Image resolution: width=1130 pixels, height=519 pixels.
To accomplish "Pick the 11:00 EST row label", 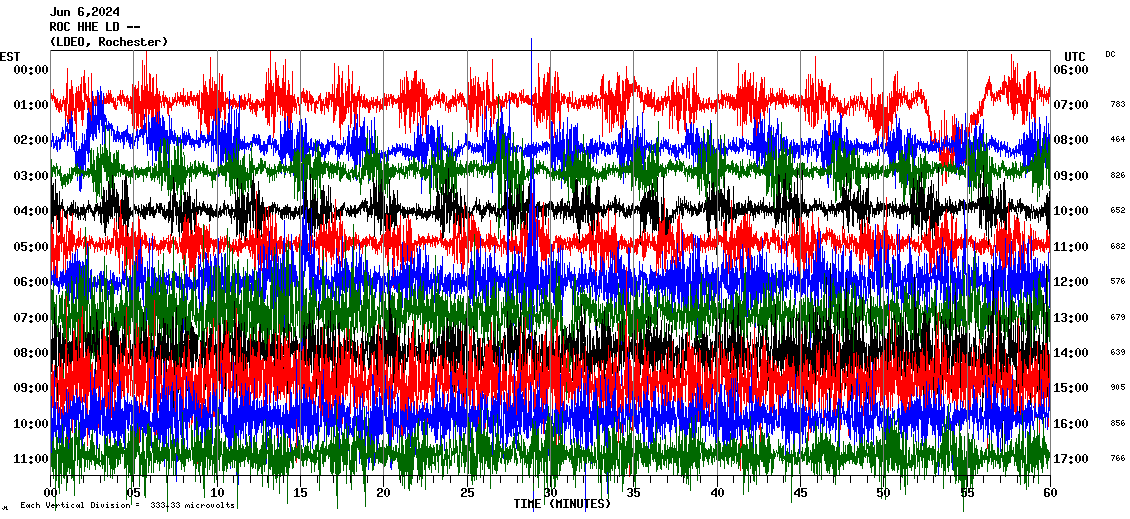I will click(31, 459).
